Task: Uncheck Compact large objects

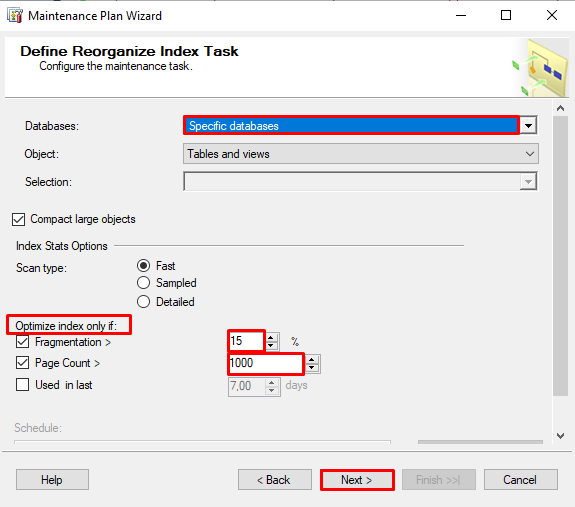Action: [x=18, y=219]
